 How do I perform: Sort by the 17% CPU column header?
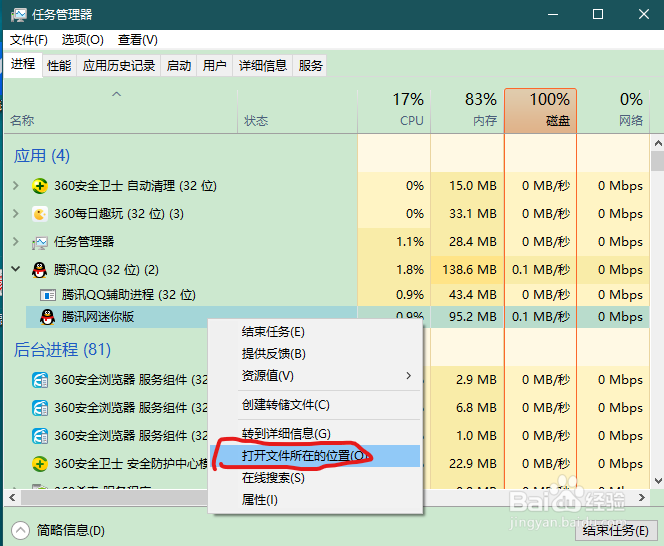tap(394, 111)
